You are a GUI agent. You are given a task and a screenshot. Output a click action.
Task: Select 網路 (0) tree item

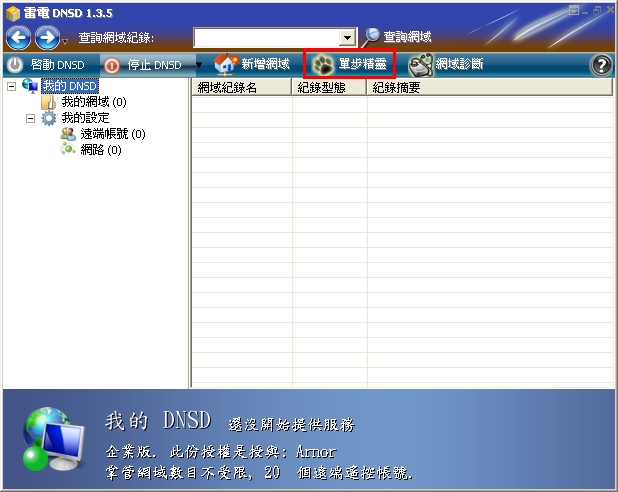tap(101, 150)
